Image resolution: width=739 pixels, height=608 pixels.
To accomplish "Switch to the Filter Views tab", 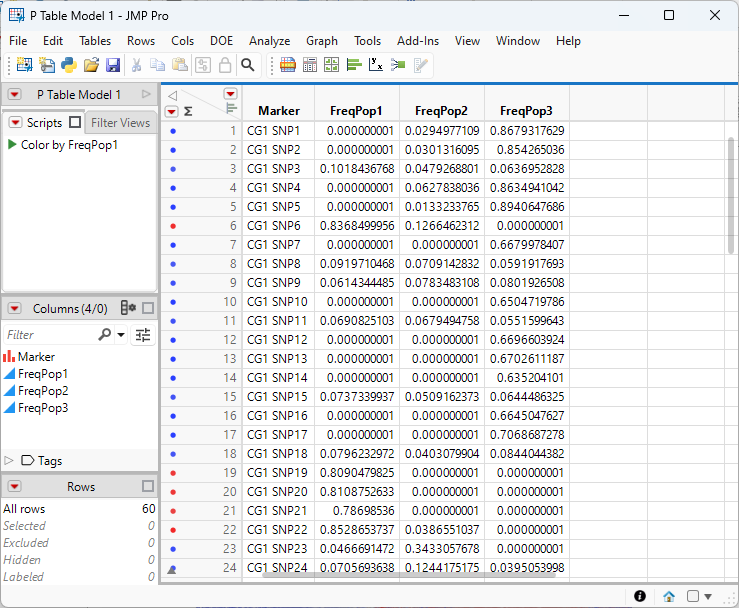I will [x=120, y=123].
